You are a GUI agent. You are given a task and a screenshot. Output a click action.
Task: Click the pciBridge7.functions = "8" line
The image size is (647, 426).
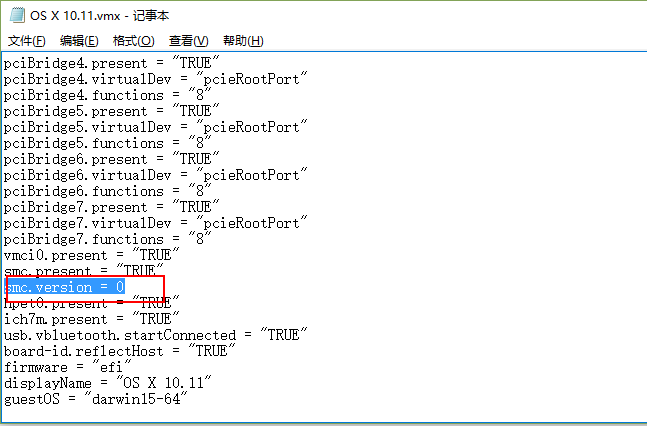107,239
